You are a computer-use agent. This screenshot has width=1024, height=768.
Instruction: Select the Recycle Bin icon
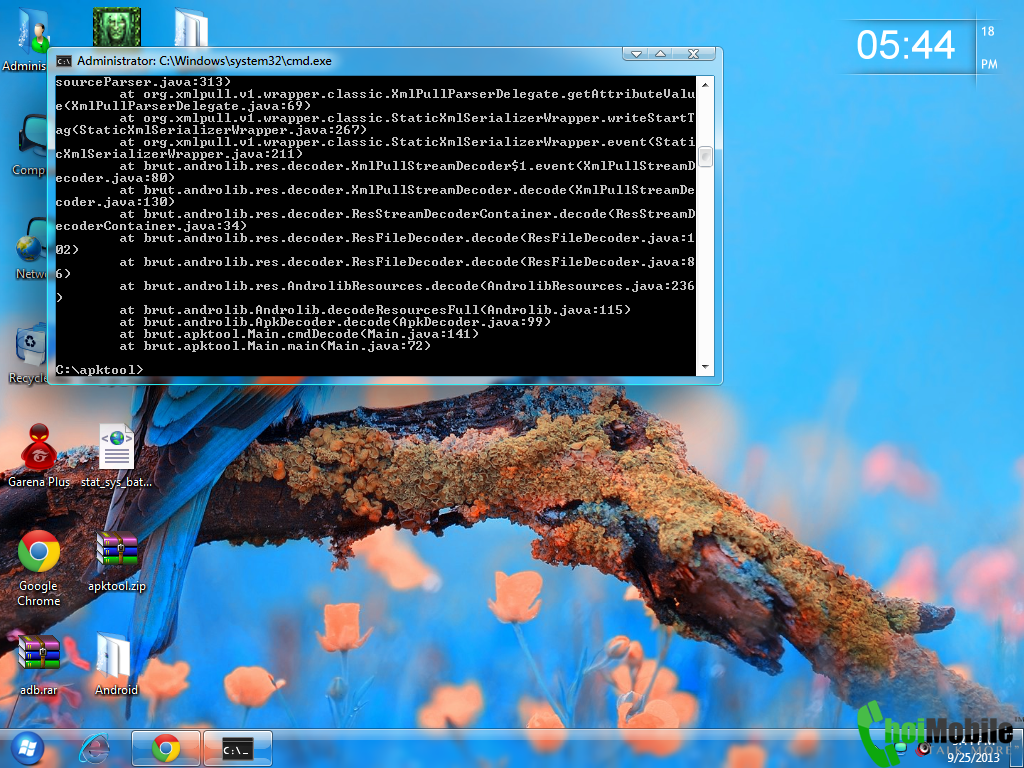29,353
